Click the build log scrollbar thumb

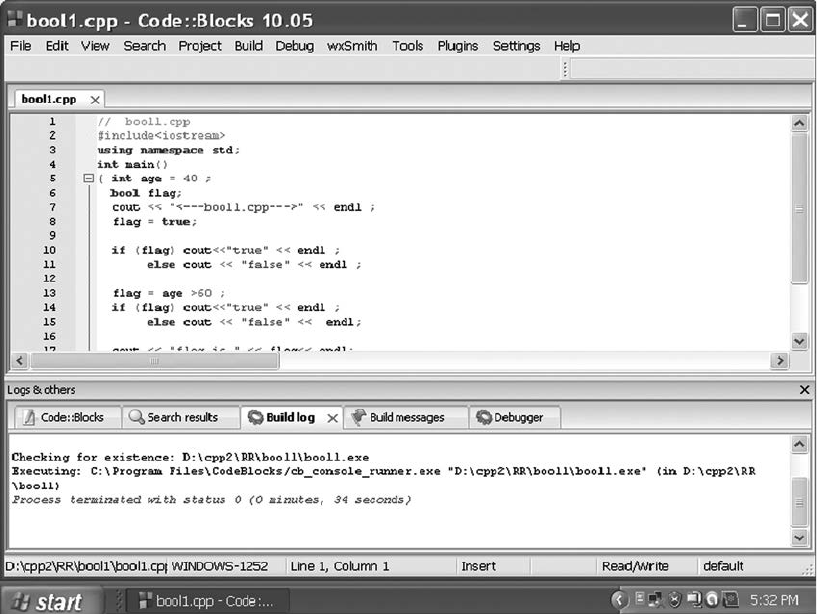799,502
